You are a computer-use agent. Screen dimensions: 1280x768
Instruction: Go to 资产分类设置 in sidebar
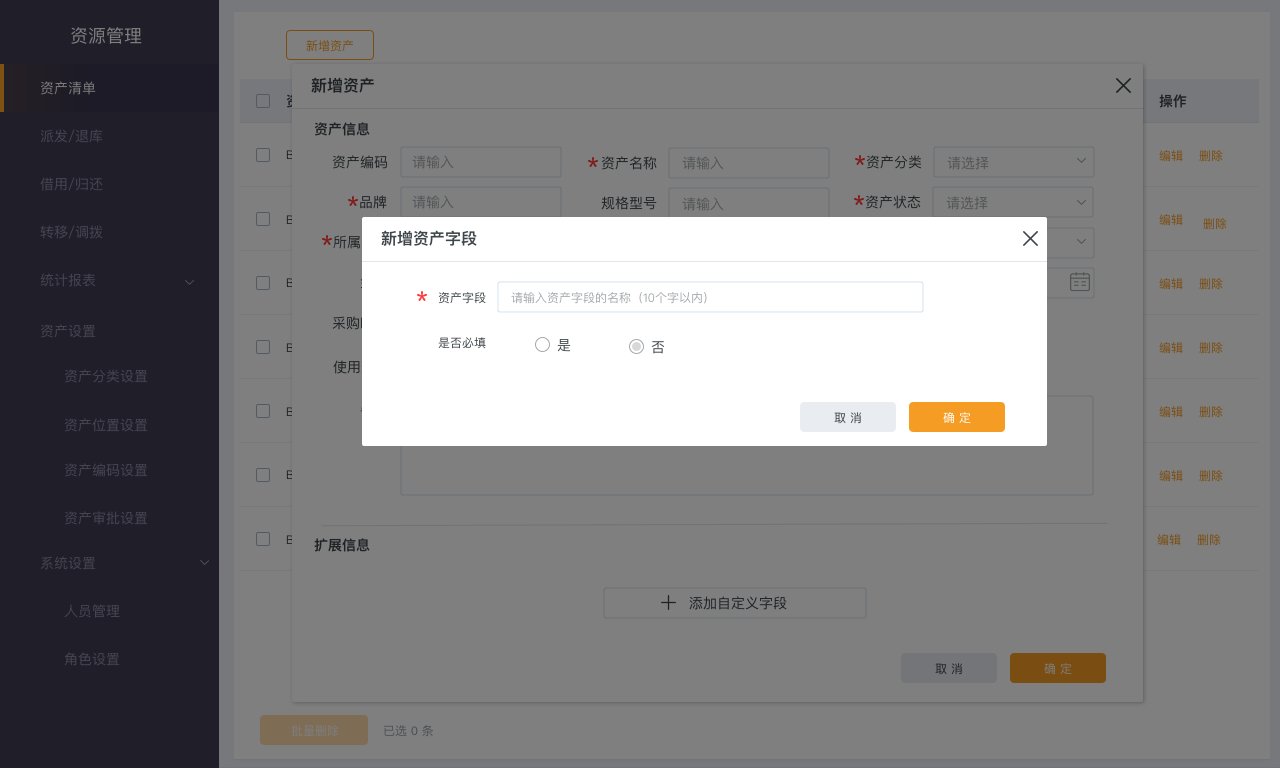tap(105, 377)
